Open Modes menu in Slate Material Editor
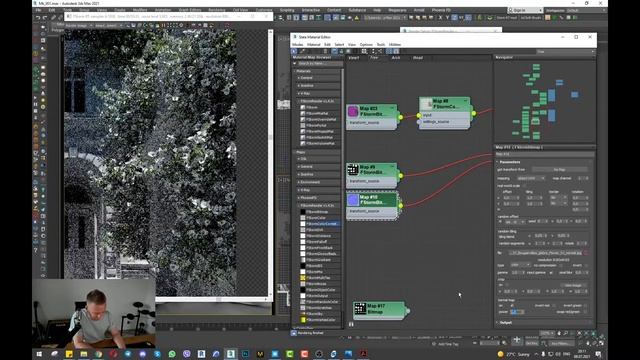Viewport: 640px width, 360px height. pos(298,44)
